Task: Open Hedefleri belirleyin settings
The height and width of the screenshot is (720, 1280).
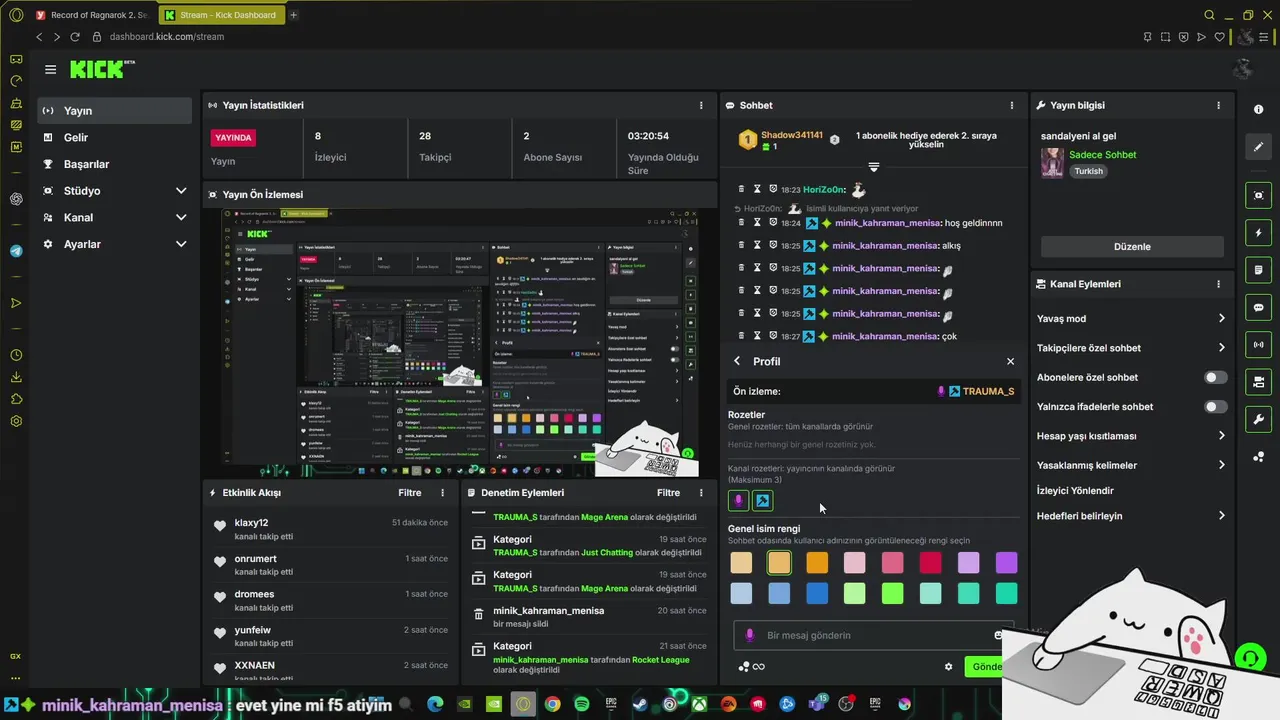Action: tap(1131, 516)
